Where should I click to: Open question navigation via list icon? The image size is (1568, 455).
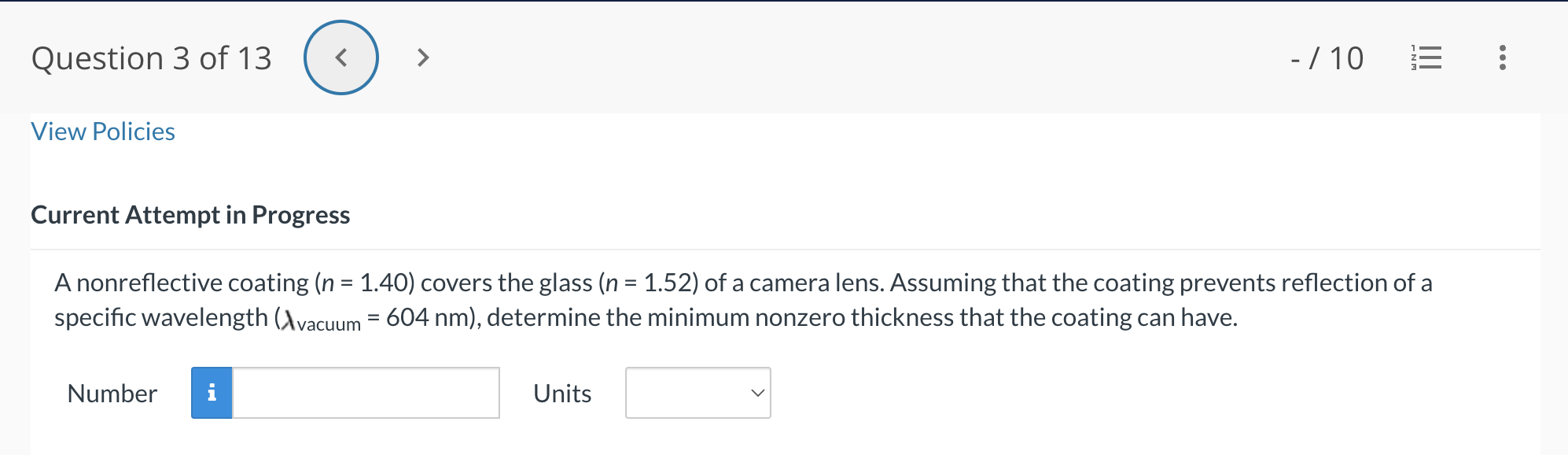click(x=1426, y=58)
